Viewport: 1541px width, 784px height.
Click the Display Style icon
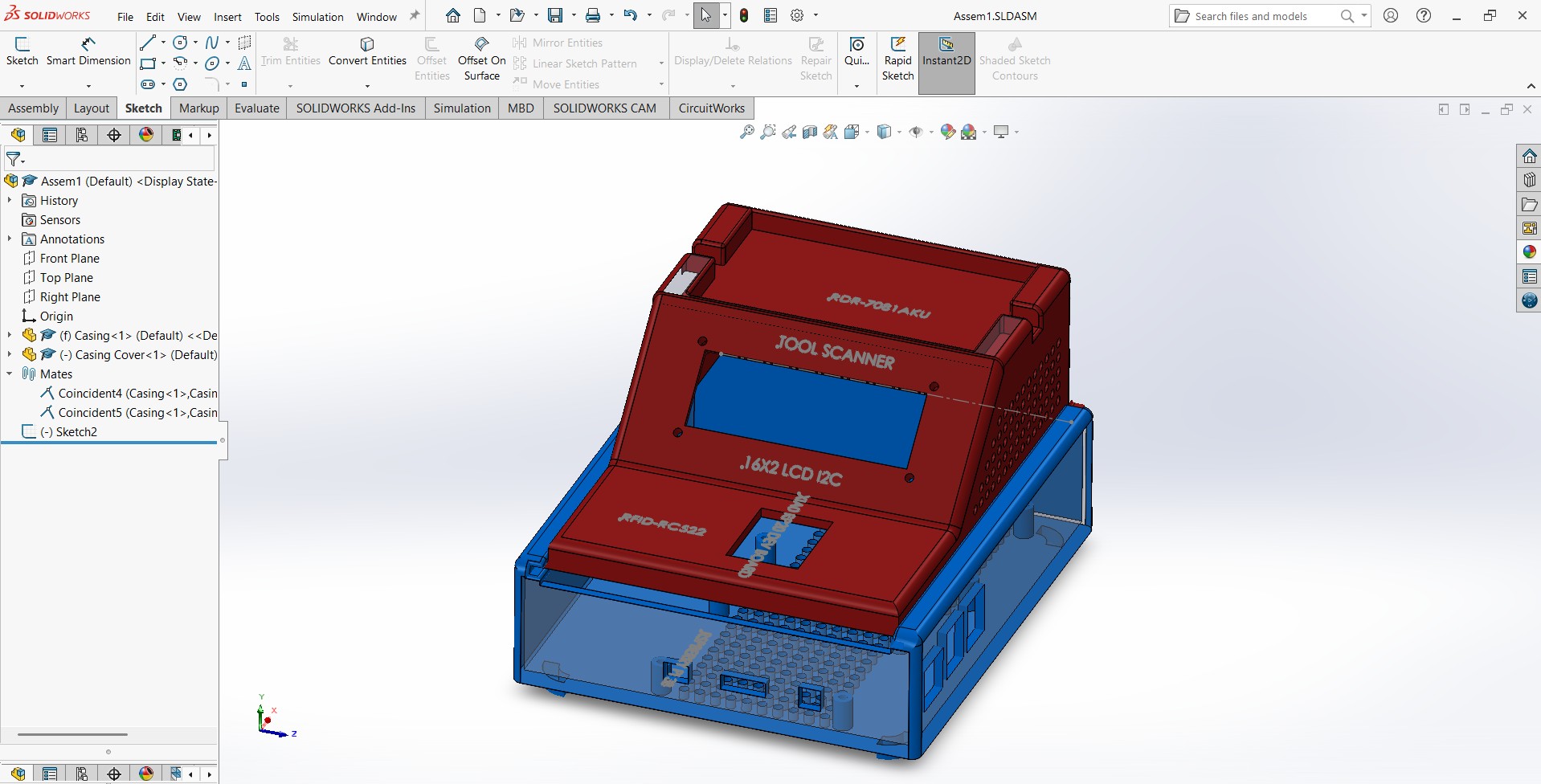[x=884, y=132]
